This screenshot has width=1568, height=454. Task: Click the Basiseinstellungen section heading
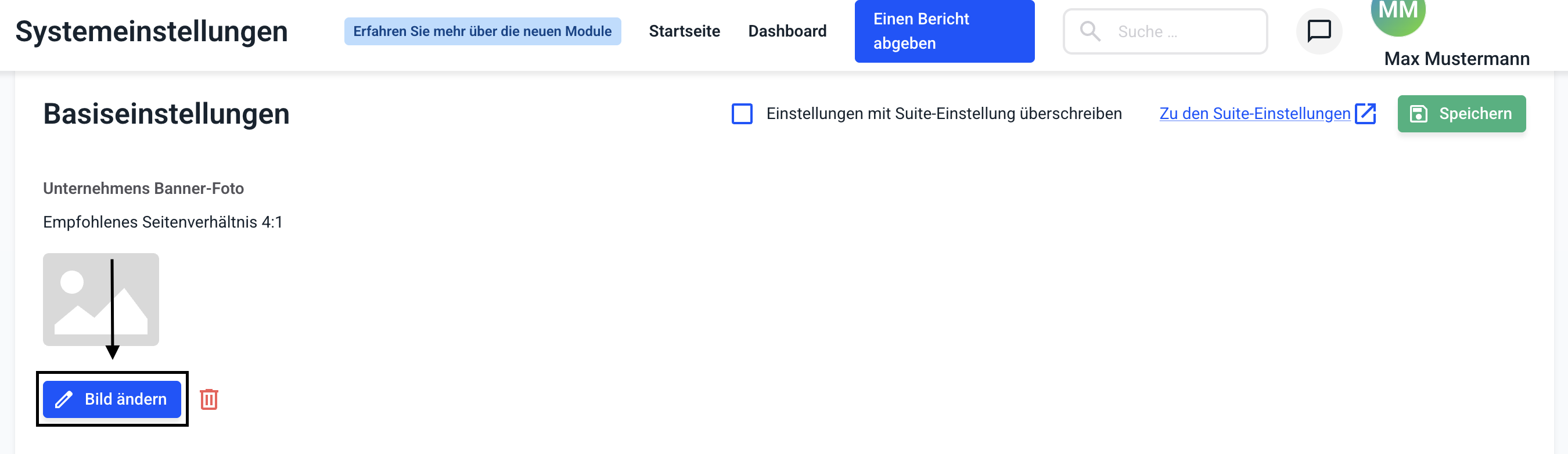click(x=166, y=114)
